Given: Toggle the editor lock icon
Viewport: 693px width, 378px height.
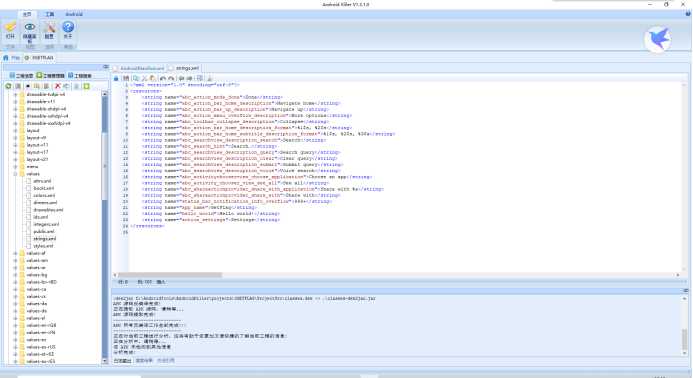Looking at the screenshot, I should point(116,78).
